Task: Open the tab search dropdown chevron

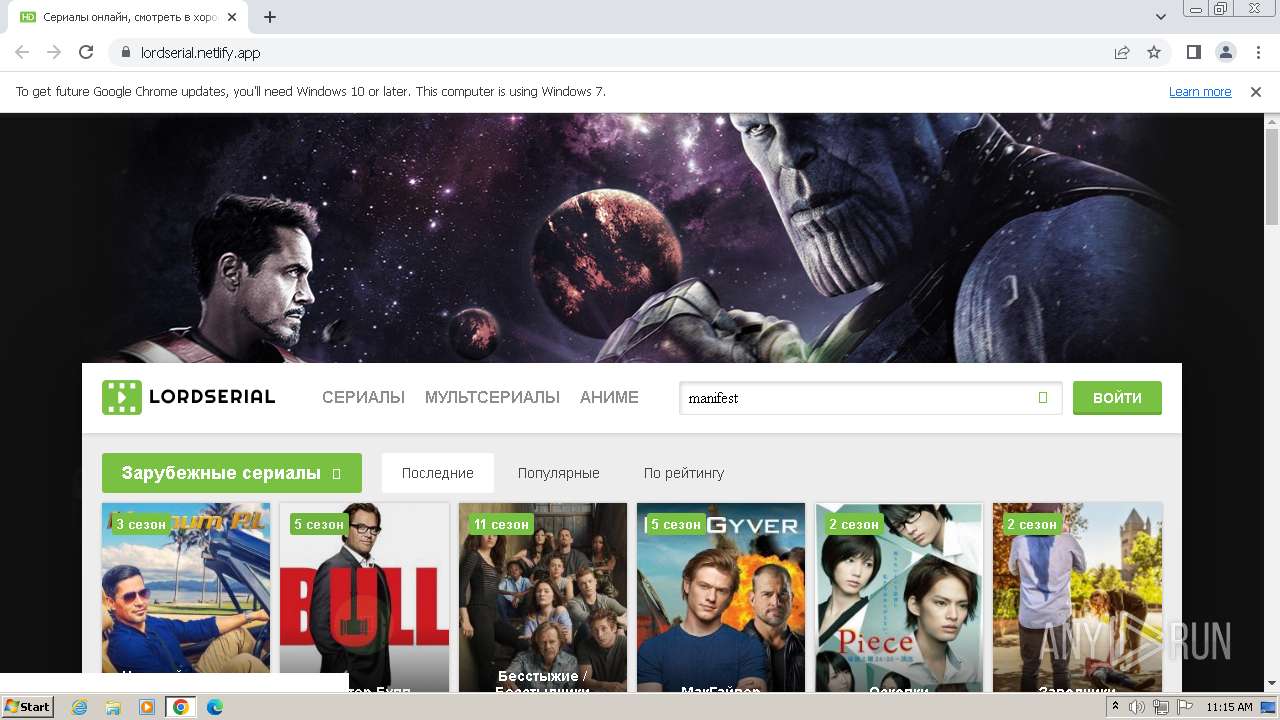Action: (x=1161, y=17)
